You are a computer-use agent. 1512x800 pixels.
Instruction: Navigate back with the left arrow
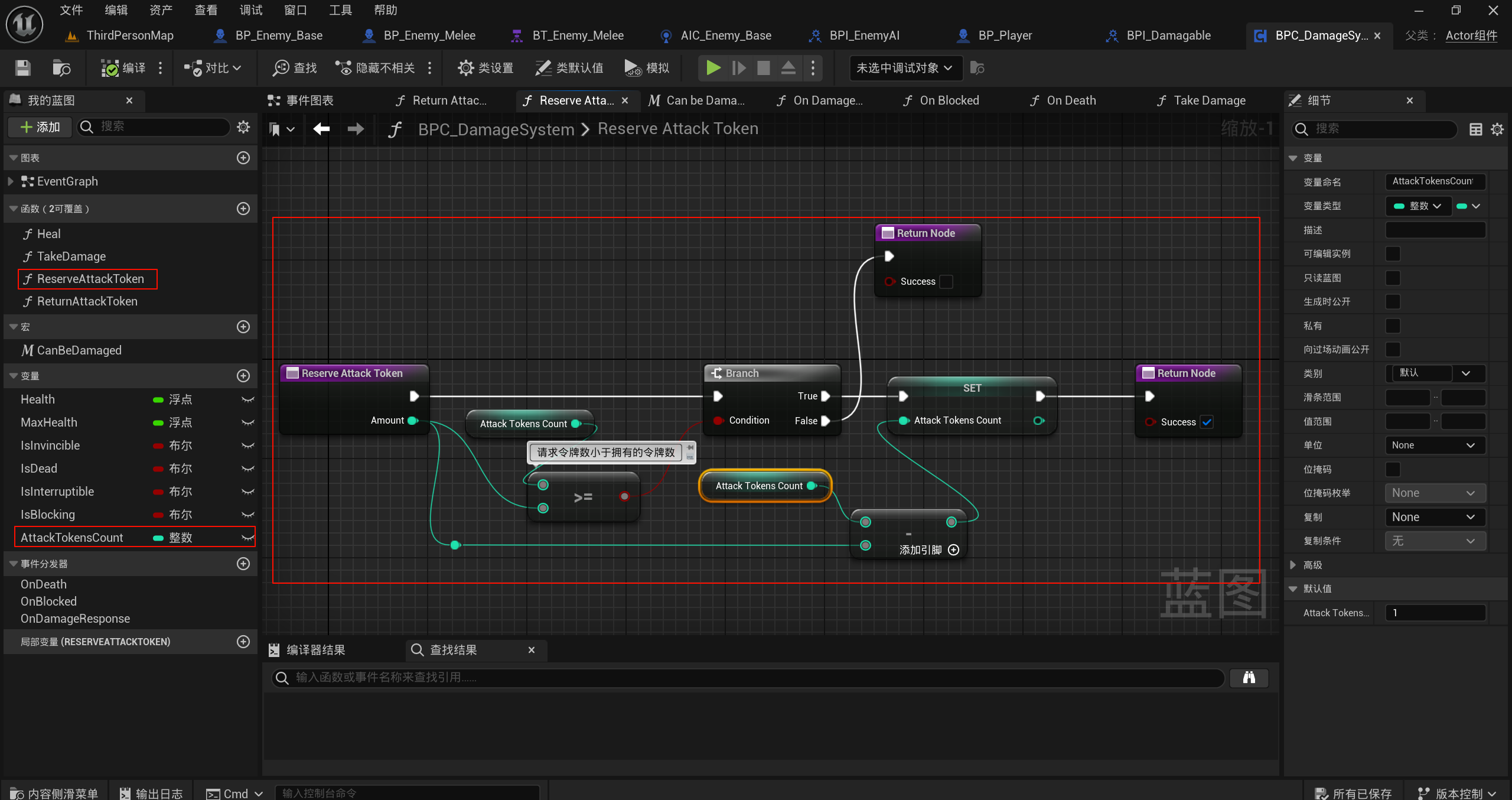point(321,129)
